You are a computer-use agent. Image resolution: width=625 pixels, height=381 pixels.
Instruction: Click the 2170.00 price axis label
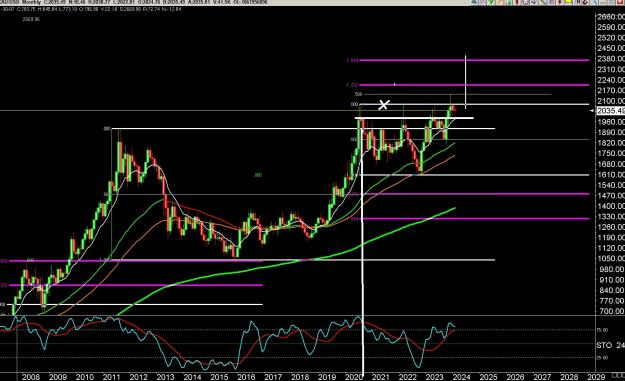point(611,90)
